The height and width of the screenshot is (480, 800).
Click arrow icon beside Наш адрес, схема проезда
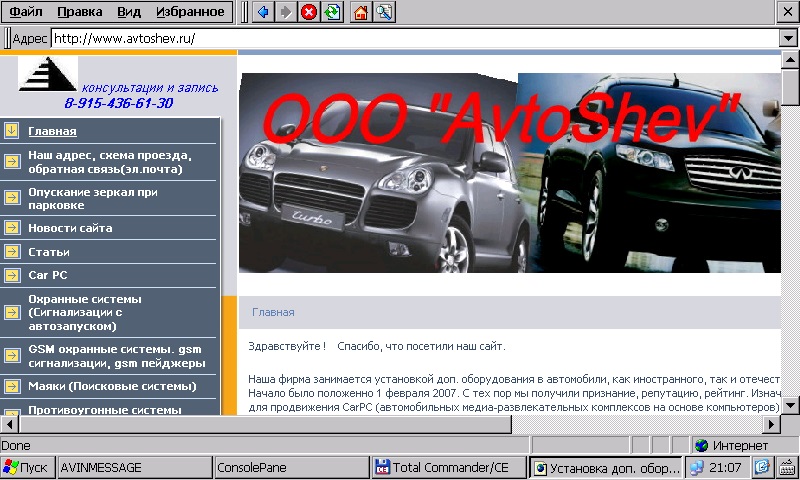[11, 162]
